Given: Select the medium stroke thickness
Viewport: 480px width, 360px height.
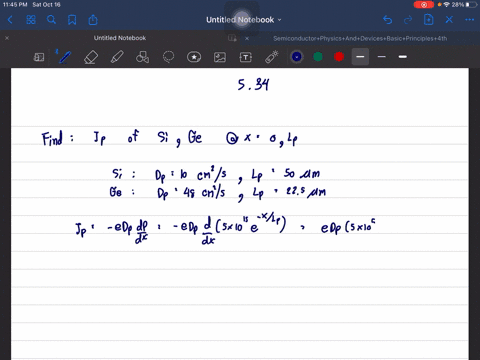Looking at the screenshot, I should pos(360,57).
